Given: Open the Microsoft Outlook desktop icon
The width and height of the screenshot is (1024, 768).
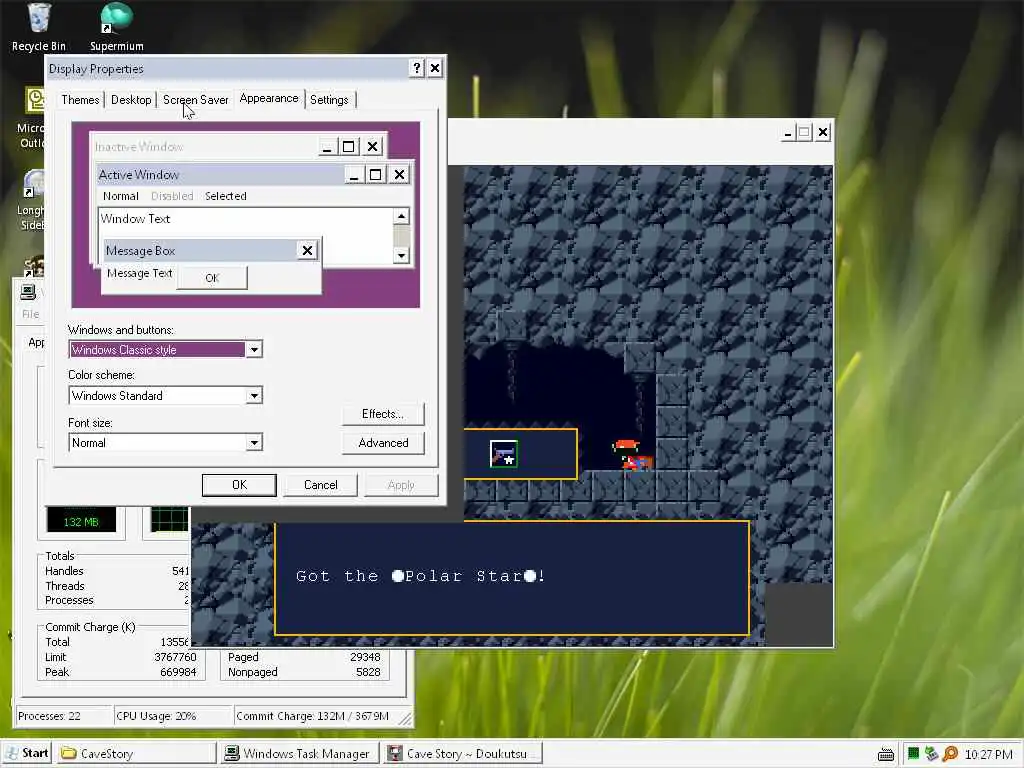Looking at the screenshot, I should (33, 118).
